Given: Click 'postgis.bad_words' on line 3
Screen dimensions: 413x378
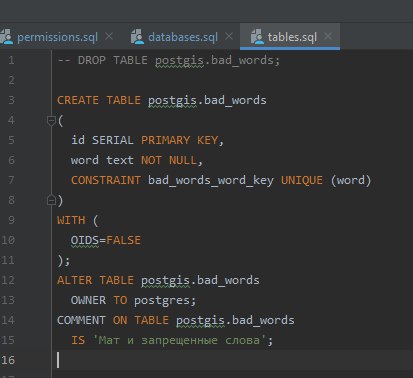Looking at the screenshot, I should [207, 101].
